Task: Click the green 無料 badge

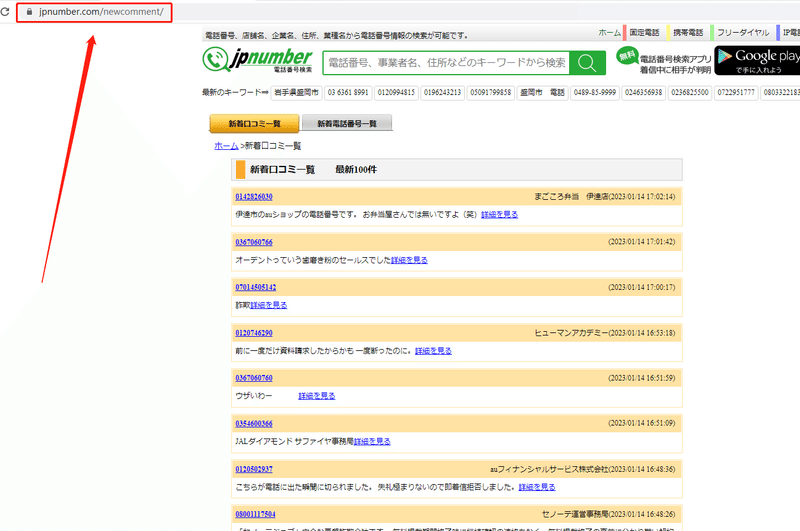Action: (627, 55)
